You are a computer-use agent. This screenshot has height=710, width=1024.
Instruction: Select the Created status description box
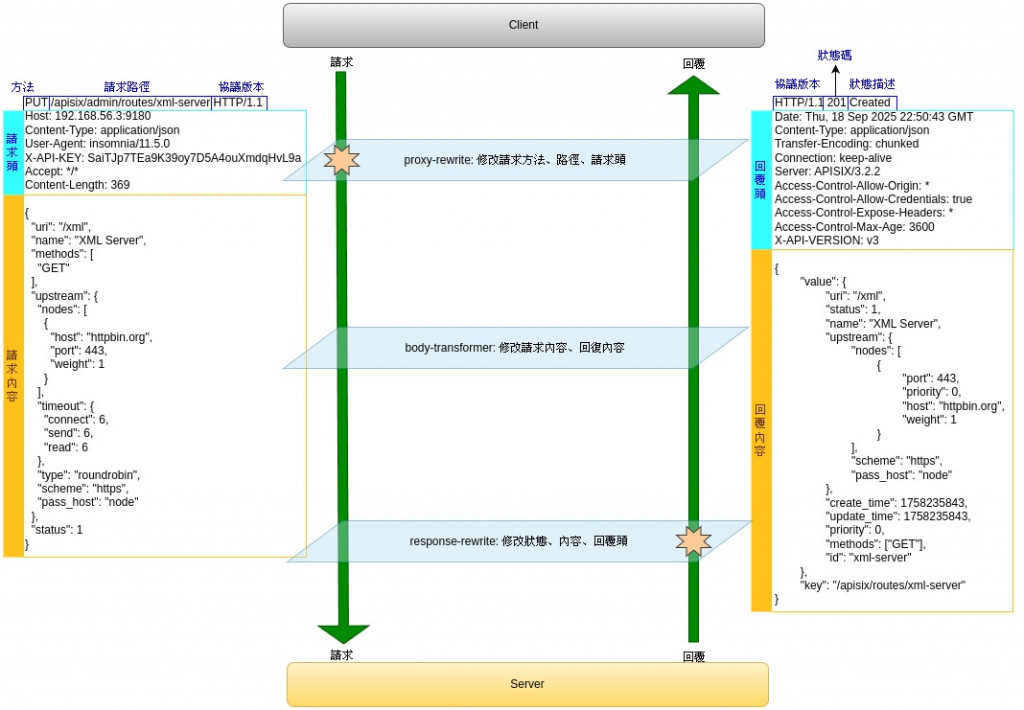pos(872,103)
